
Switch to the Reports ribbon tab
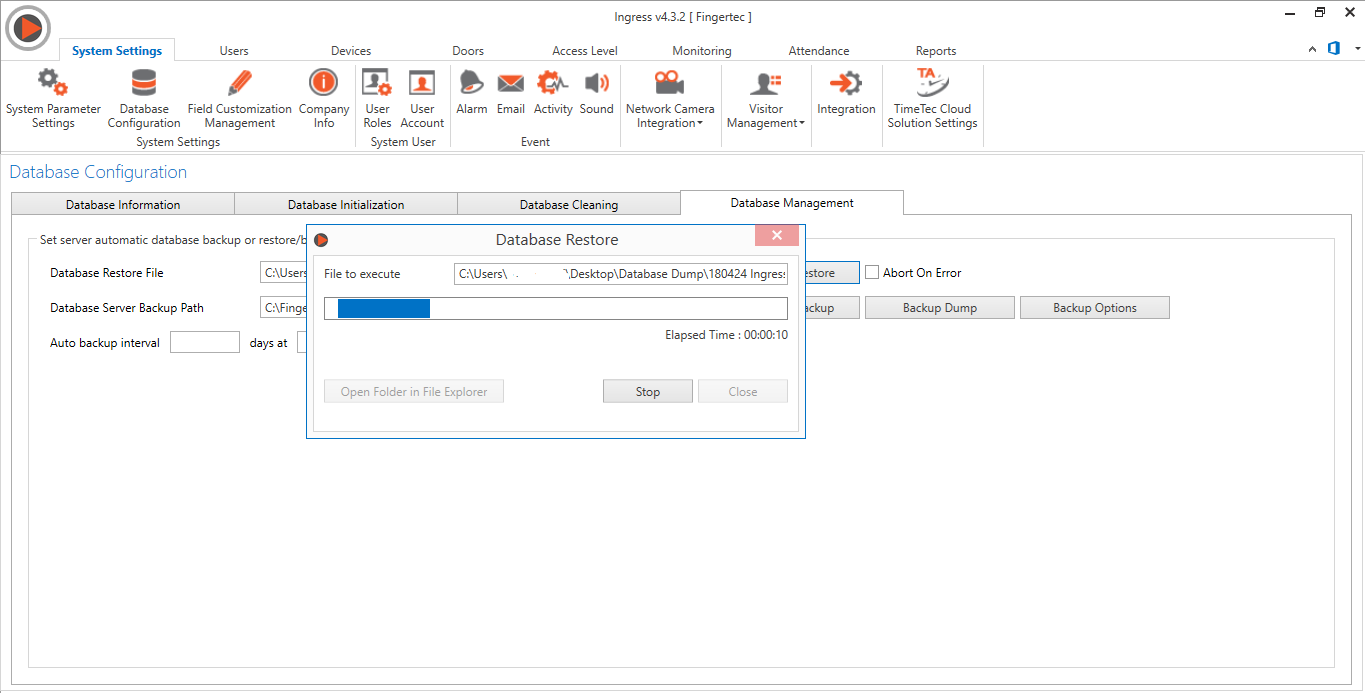click(x=936, y=51)
